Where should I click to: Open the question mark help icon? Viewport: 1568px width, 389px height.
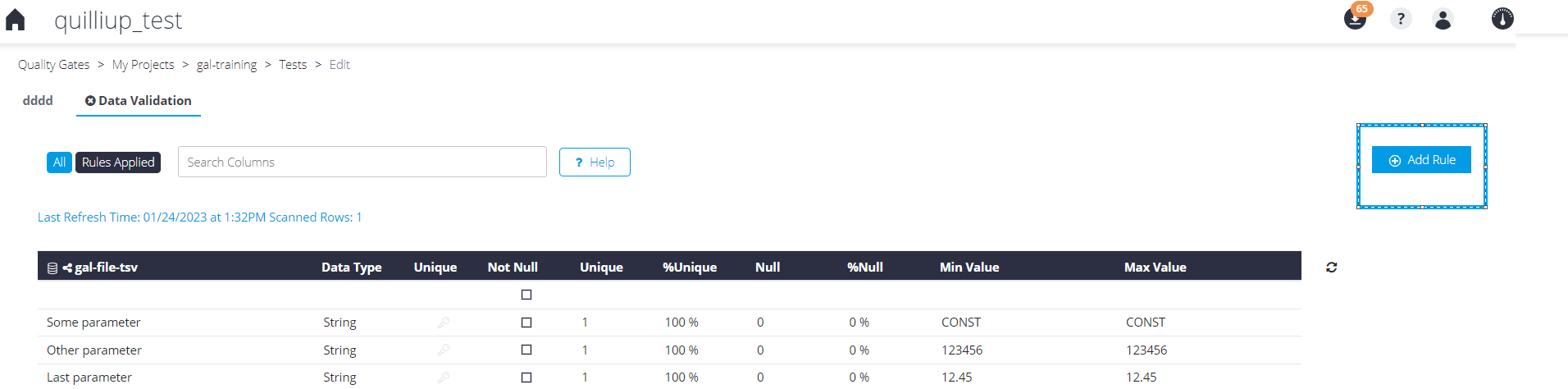[x=1401, y=19]
